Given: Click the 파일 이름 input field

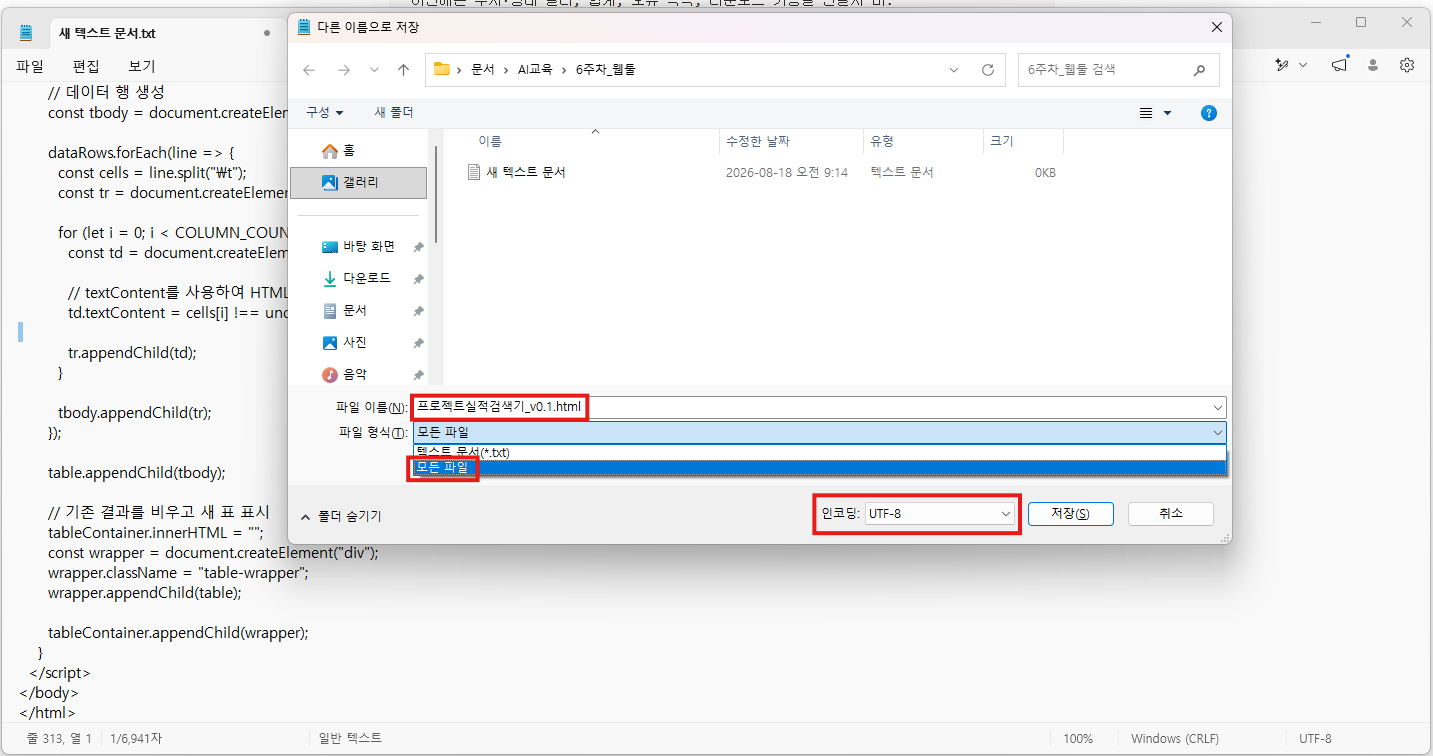Looking at the screenshot, I should [x=810, y=407].
